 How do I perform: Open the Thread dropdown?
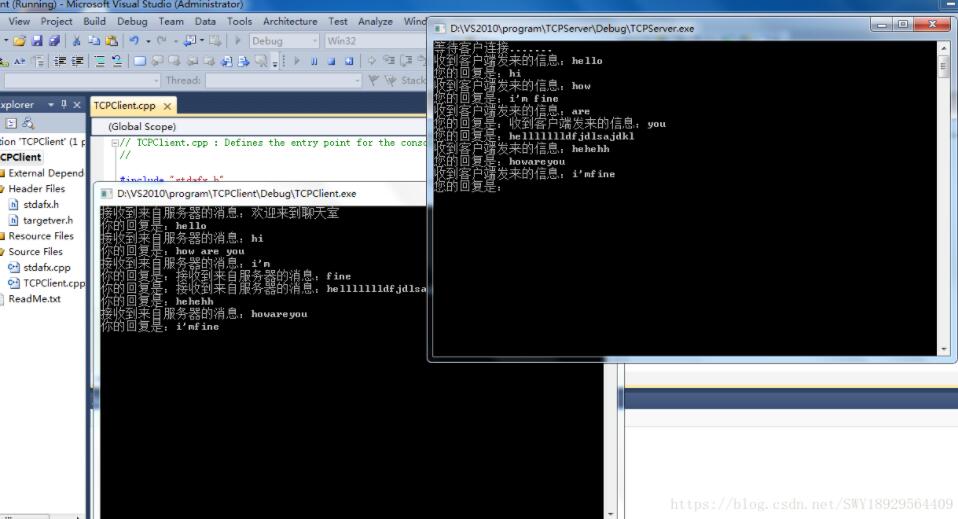[284, 80]
